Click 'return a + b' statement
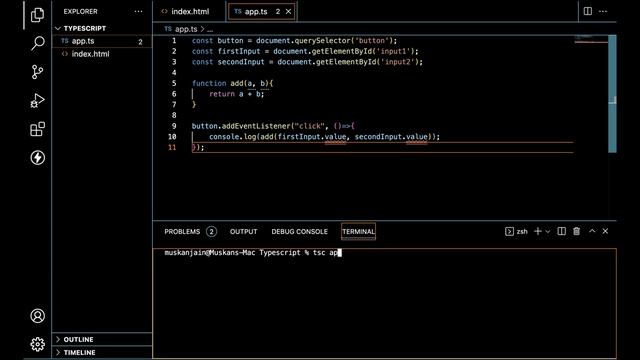This screenshot has height=360, width=640. tap(237, 94)
